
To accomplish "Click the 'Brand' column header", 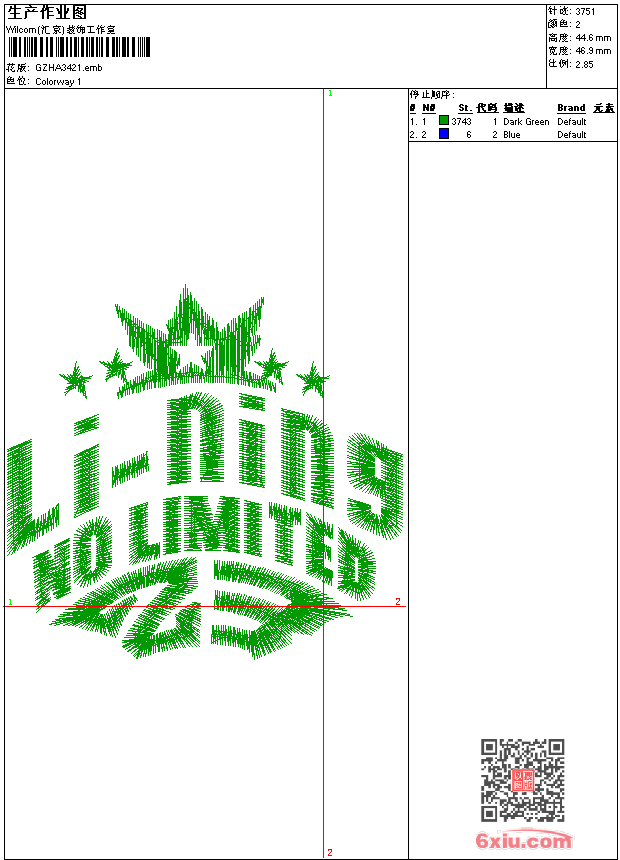I will (x=571, y=108).
